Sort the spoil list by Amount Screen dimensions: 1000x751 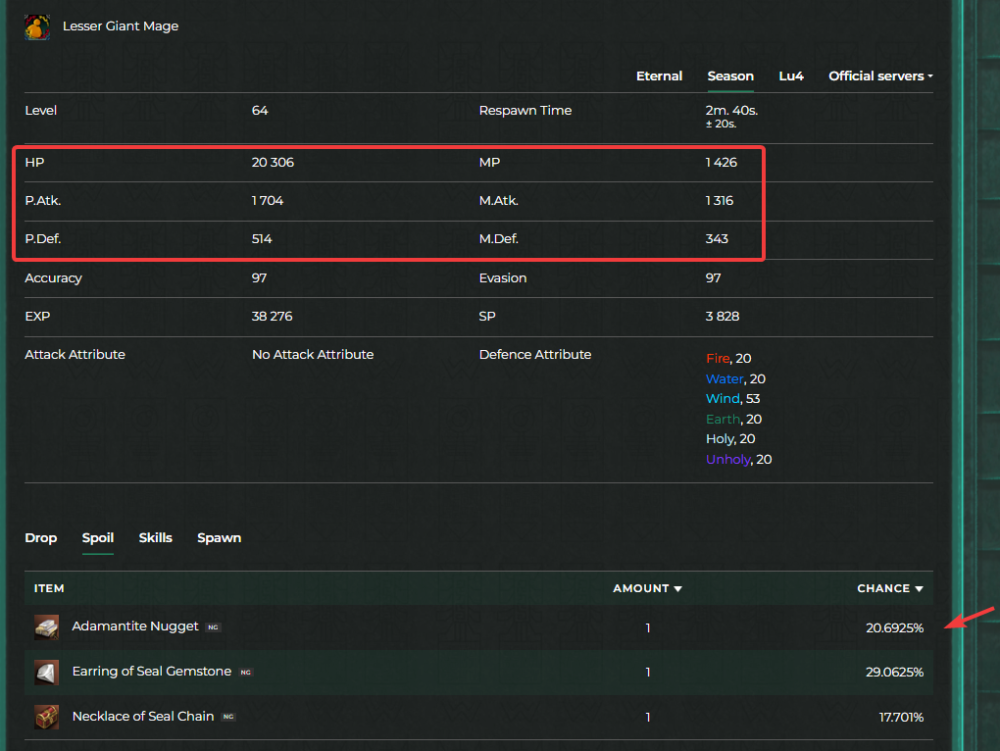[x=647, y=588]
